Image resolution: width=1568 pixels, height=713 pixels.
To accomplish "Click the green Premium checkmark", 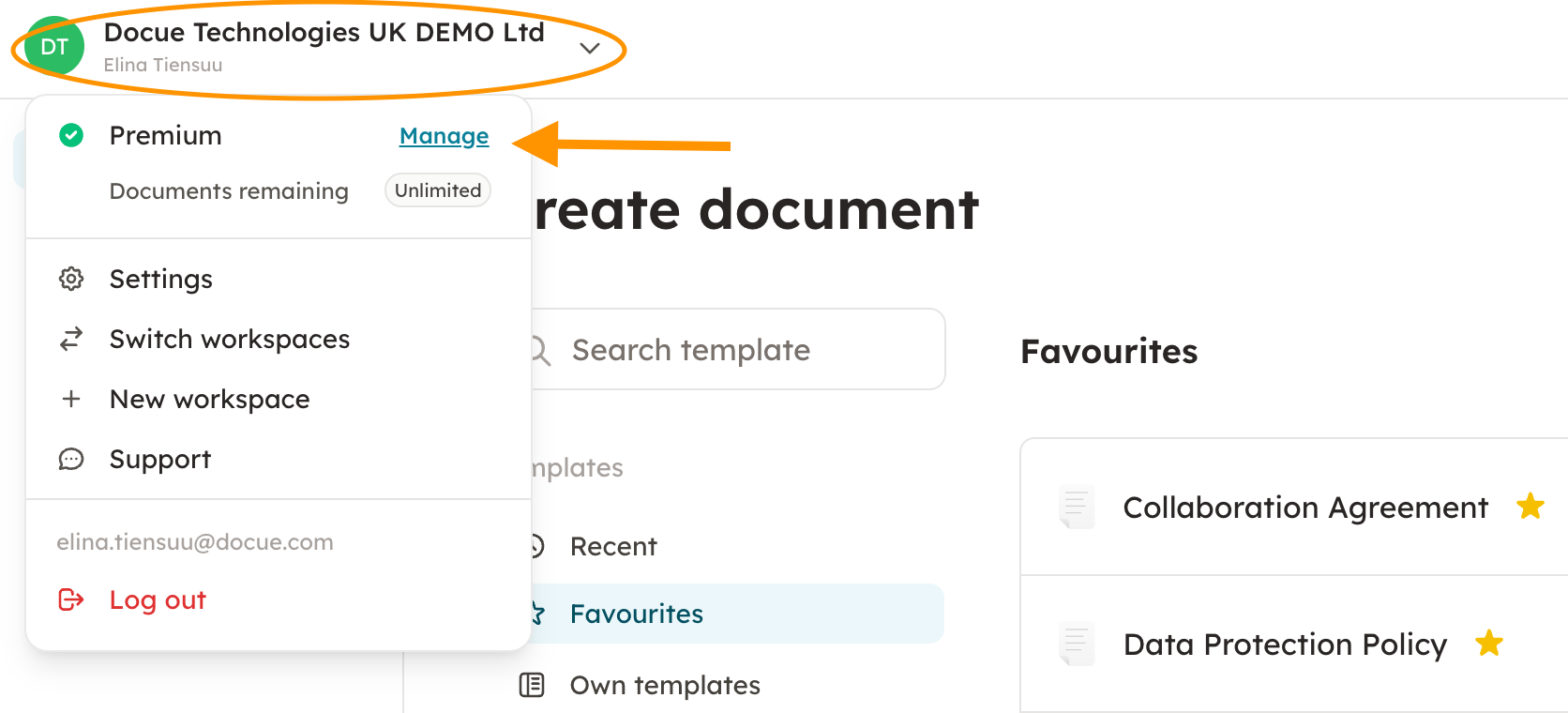I will coord(71,136).
